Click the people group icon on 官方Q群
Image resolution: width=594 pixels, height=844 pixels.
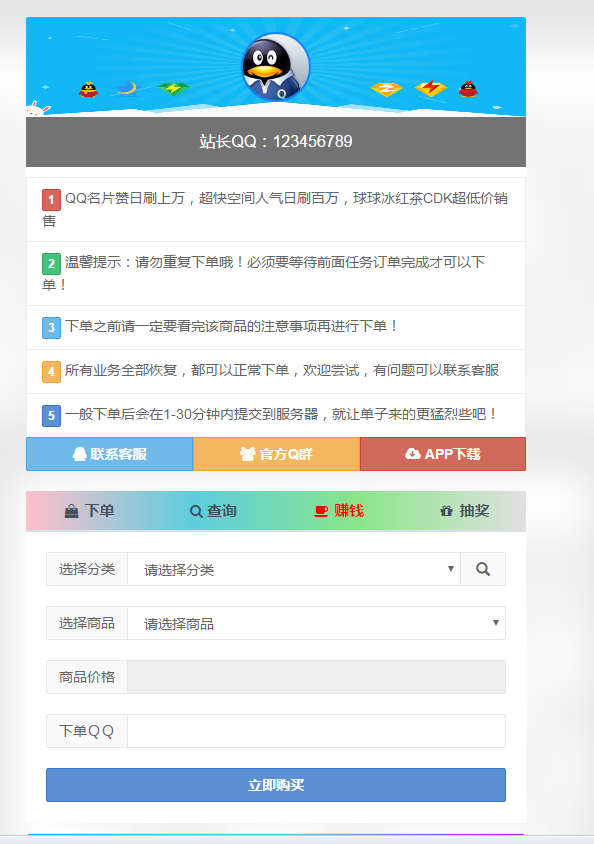point(248,454)
